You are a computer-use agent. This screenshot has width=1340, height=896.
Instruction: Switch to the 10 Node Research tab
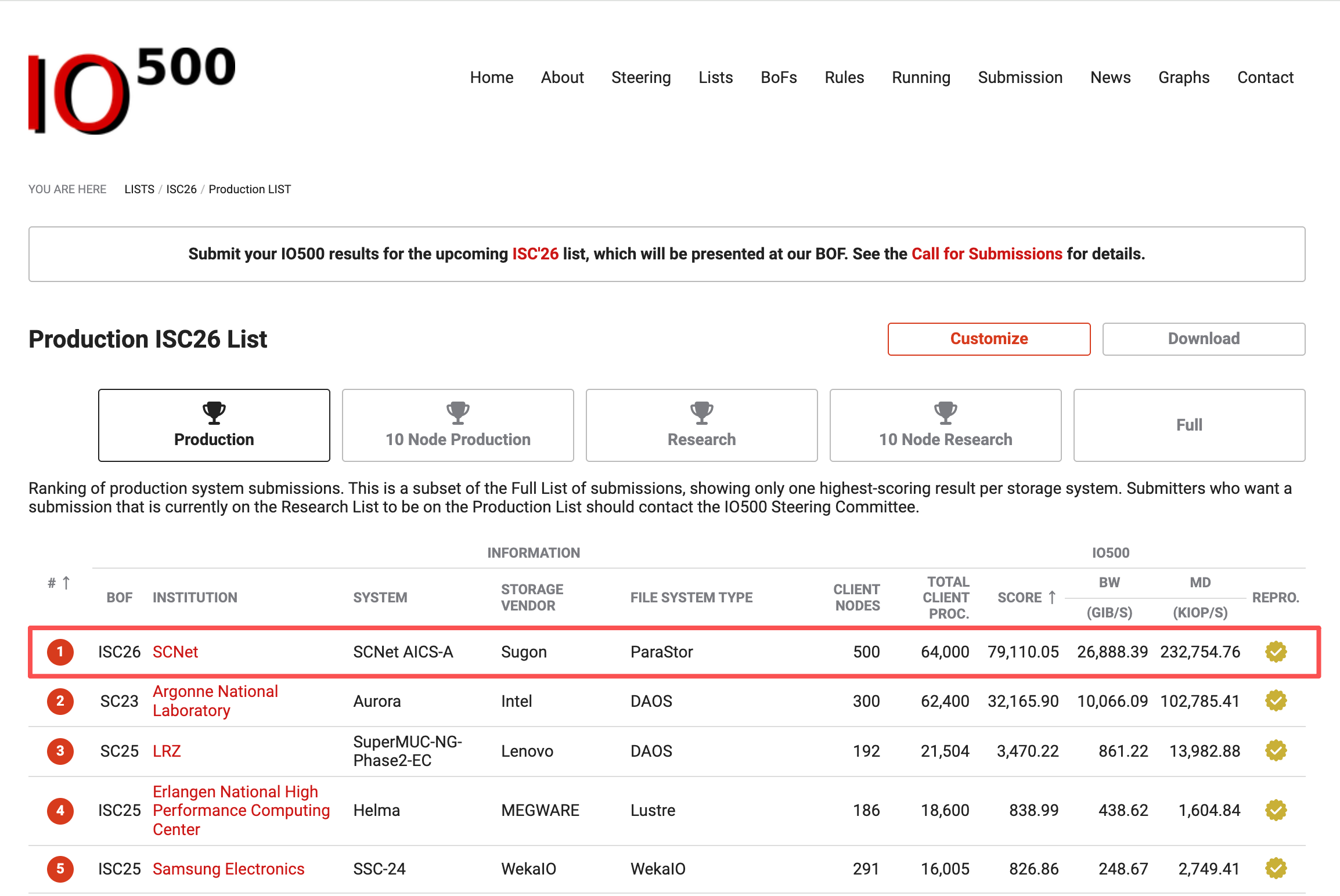tap(946, 425)
